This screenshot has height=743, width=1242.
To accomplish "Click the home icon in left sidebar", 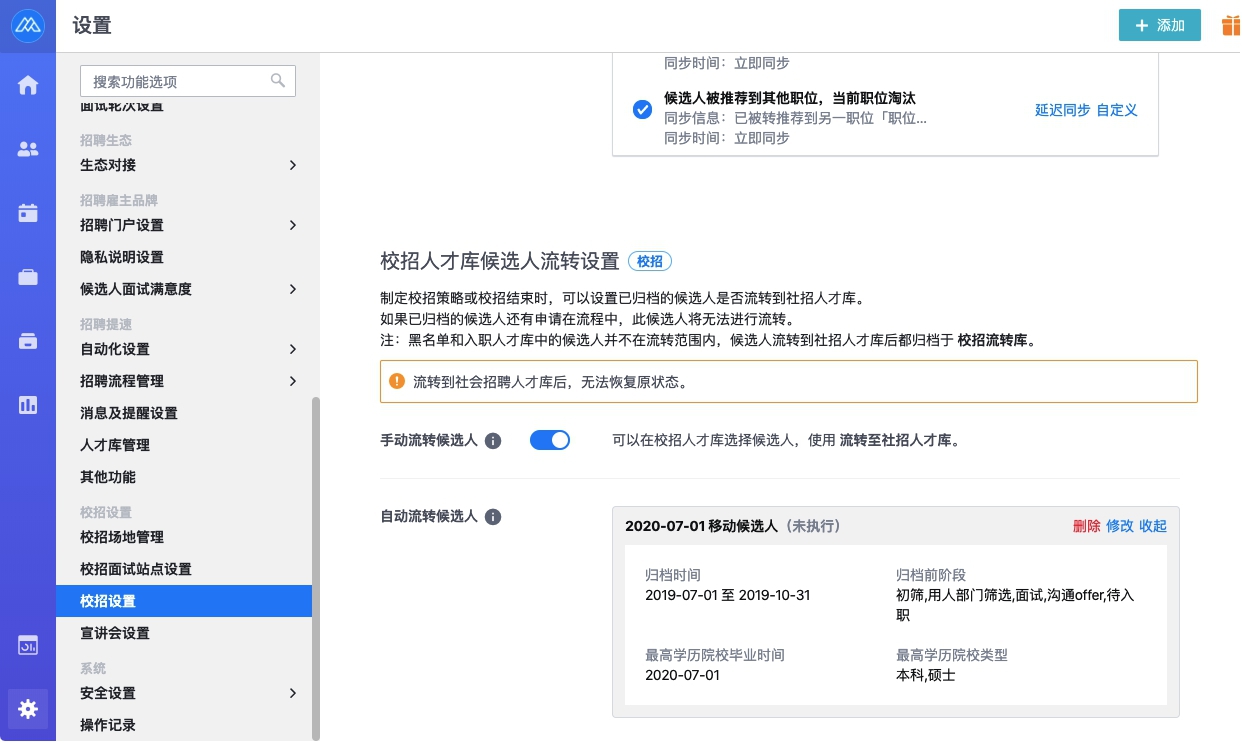I will point(28,86).
